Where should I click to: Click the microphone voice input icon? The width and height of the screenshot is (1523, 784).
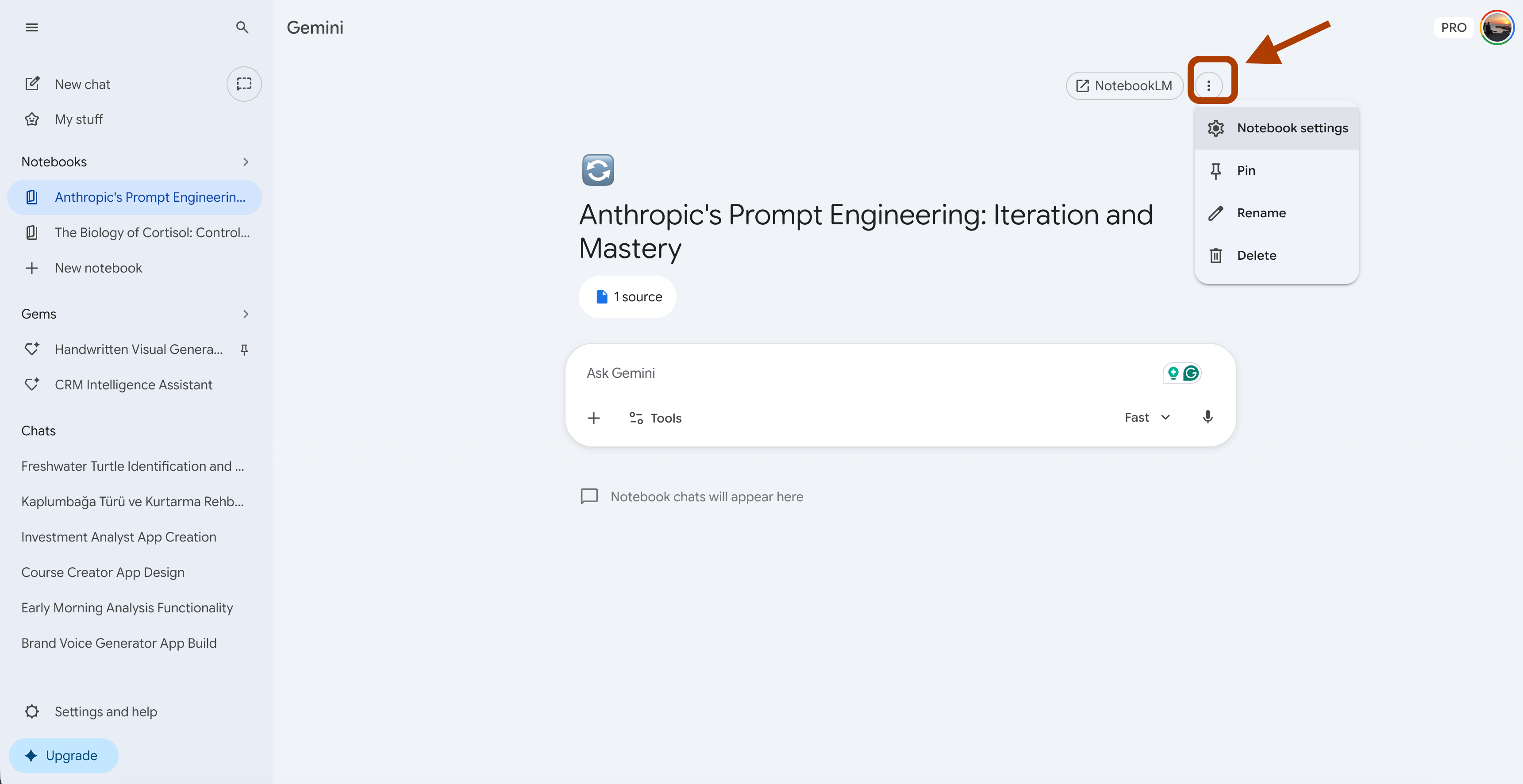1207,417
